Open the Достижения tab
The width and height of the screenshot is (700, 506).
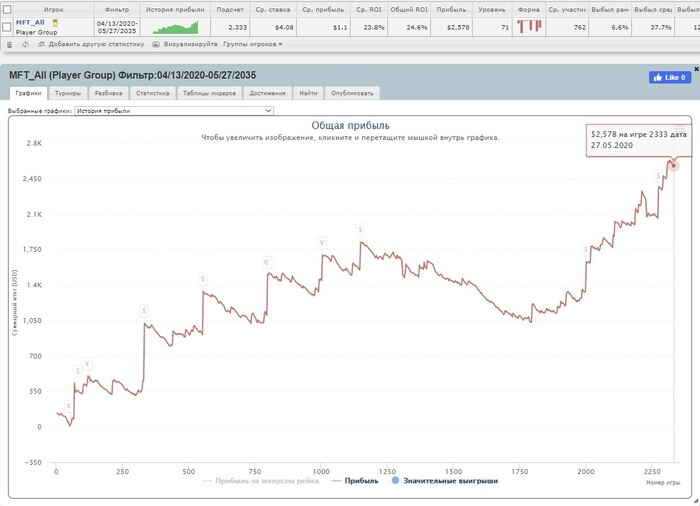[x=267, y=93]
